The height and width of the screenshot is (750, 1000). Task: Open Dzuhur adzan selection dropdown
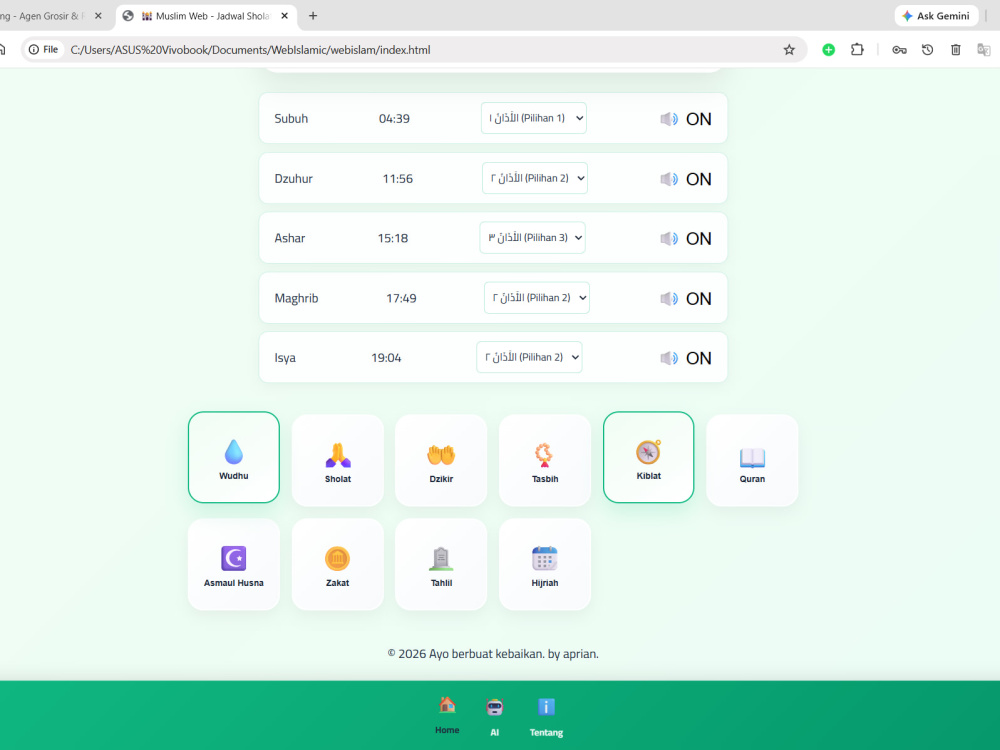(x=534, y=178)
